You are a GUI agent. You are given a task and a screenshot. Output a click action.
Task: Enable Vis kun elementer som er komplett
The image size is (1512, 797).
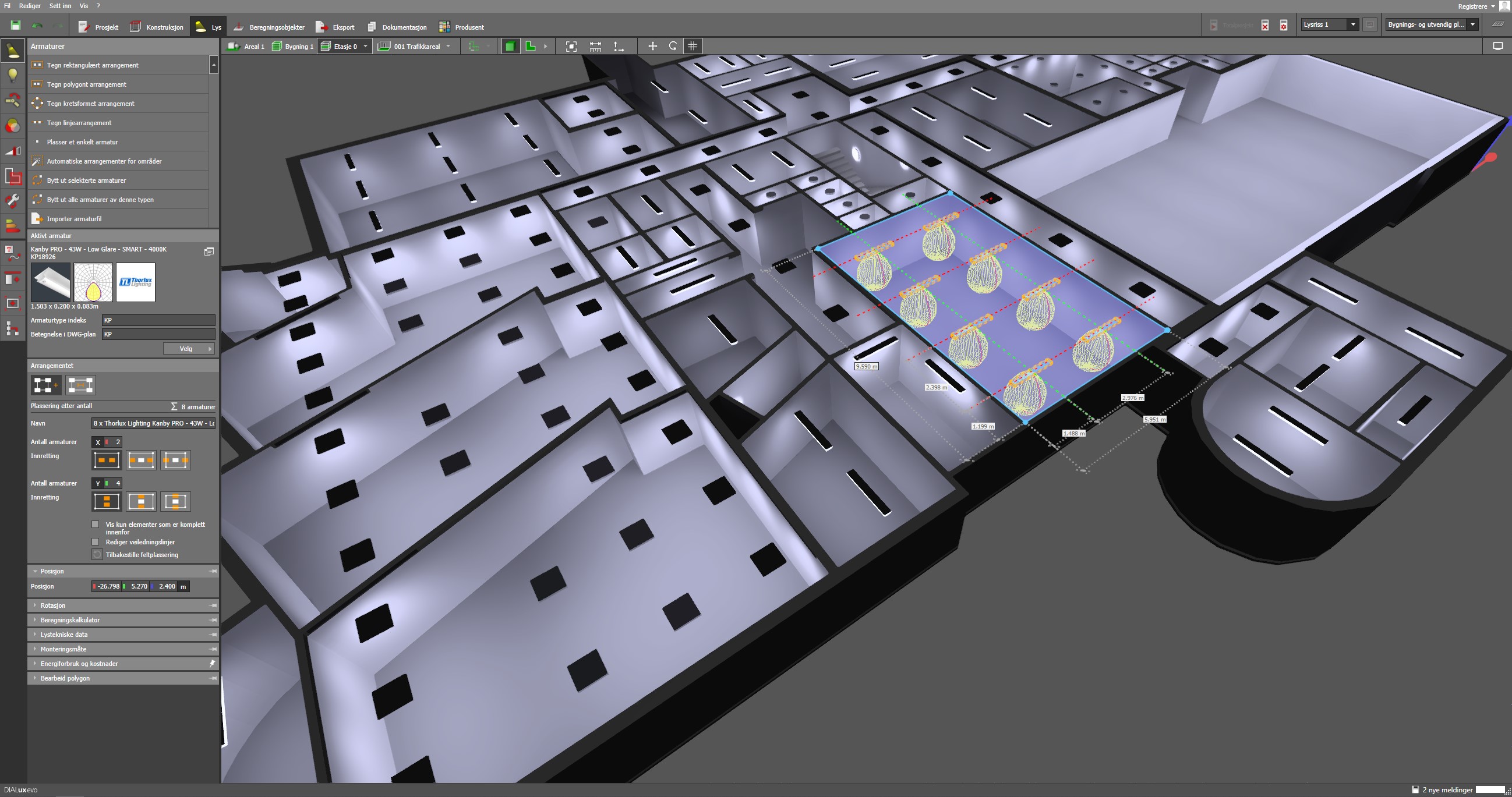[x=96, y=524]
